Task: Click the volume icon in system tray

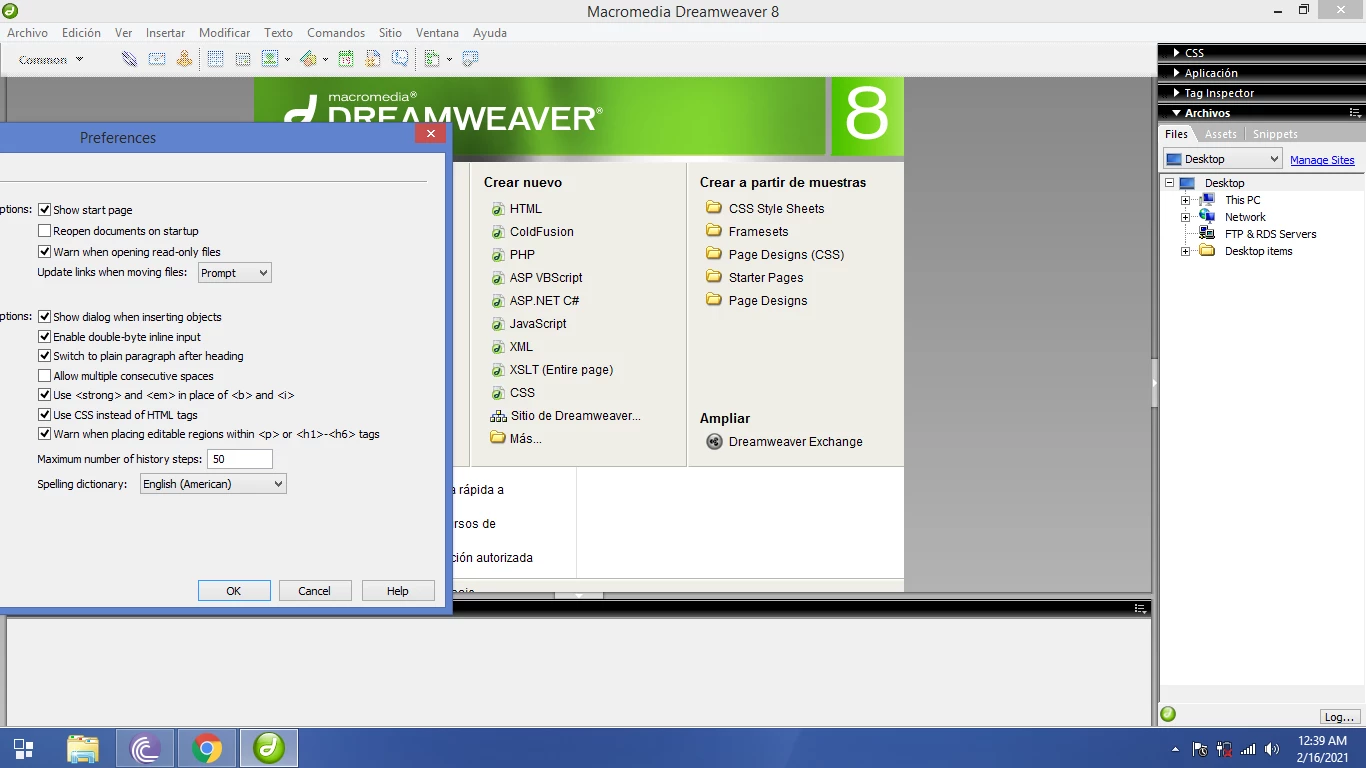Action: (x=1272, y=749)
